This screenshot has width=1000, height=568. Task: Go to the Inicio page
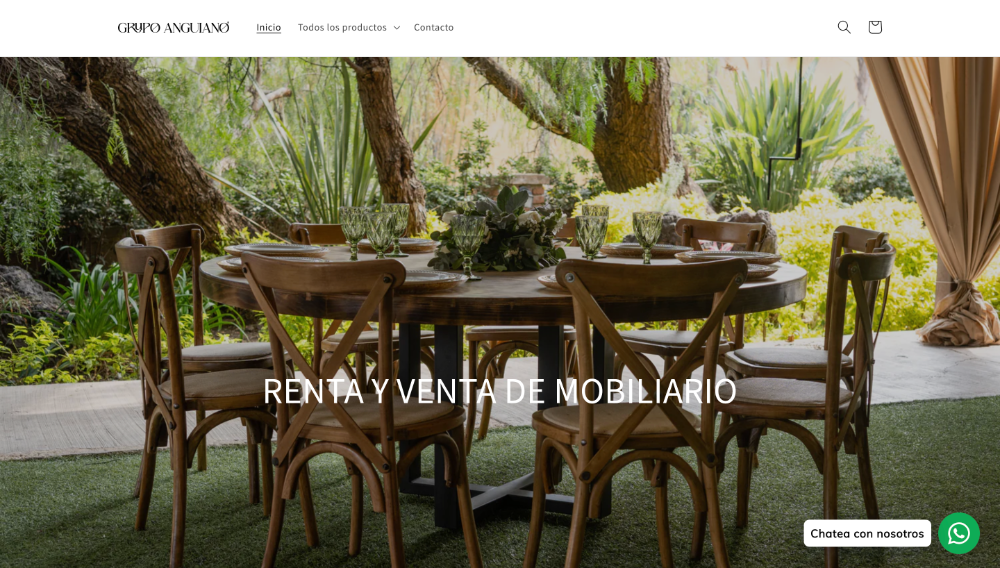(268, 27)
